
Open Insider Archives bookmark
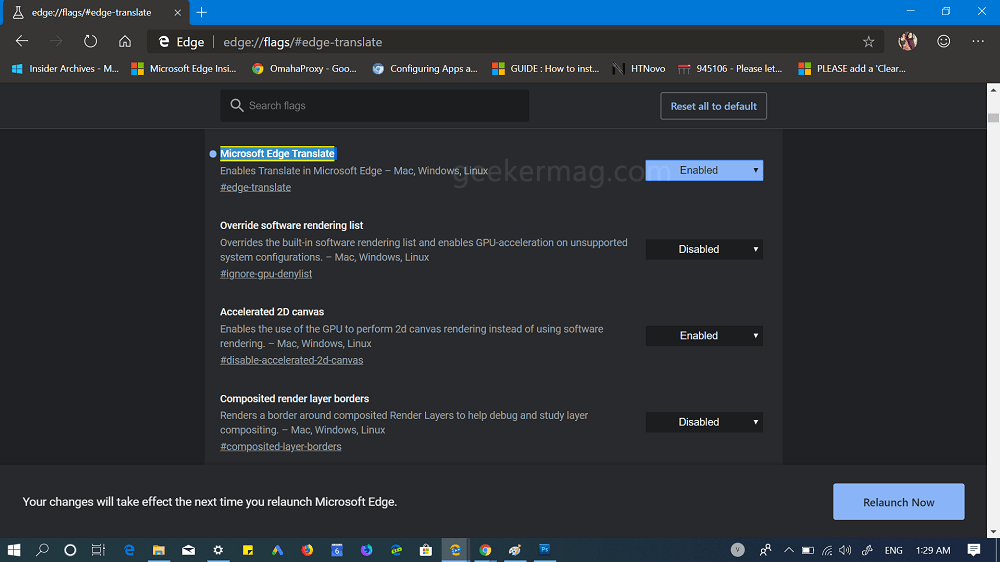[66, 68]
